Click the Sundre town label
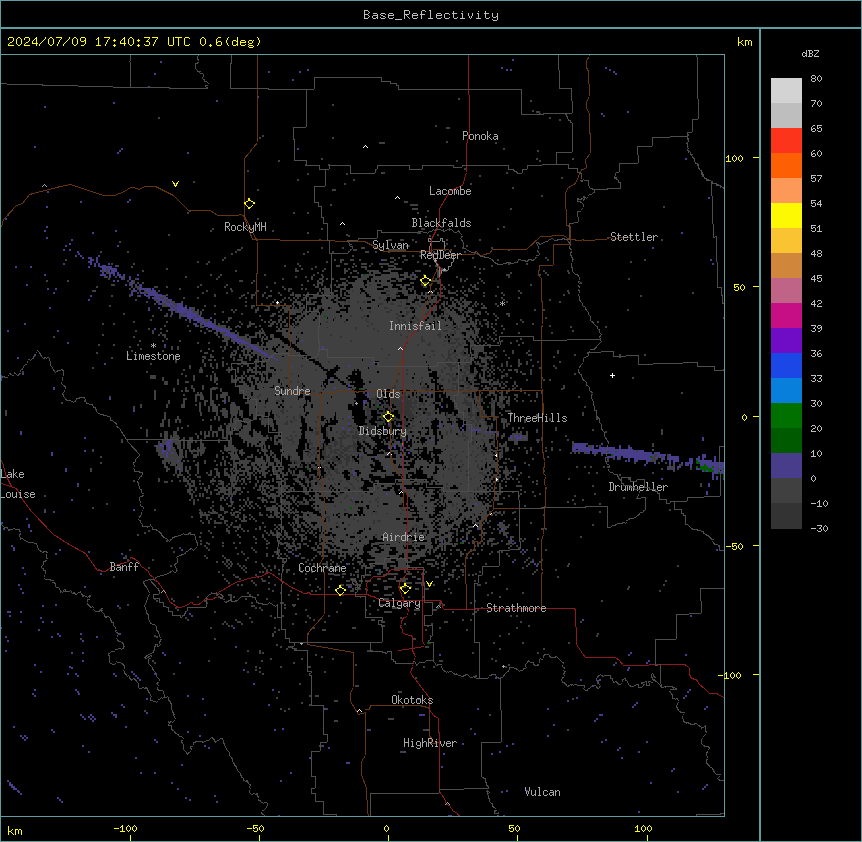The height and width of the screenshot is (842, 862). pos(292,391)
